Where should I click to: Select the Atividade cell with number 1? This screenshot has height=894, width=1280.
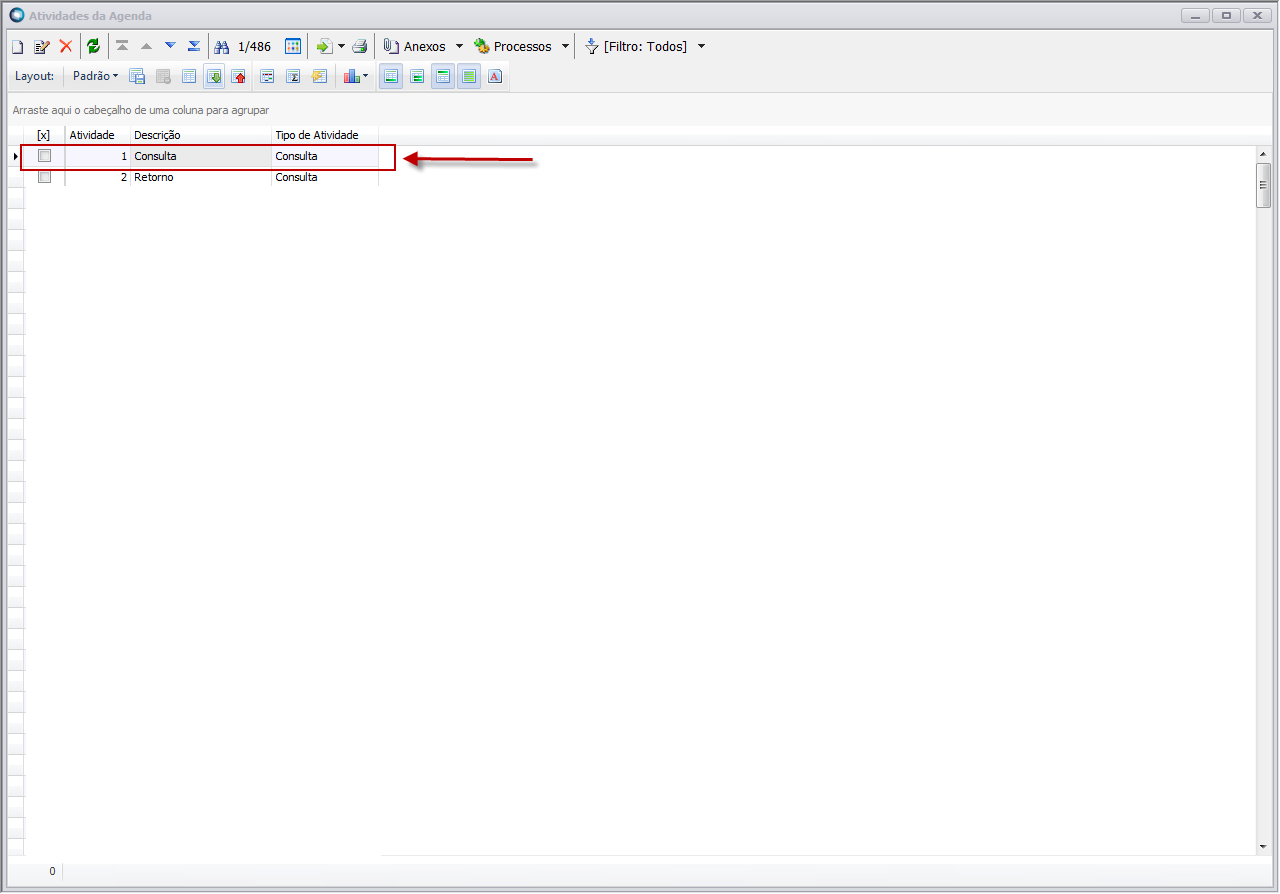[x=98, y=156]
